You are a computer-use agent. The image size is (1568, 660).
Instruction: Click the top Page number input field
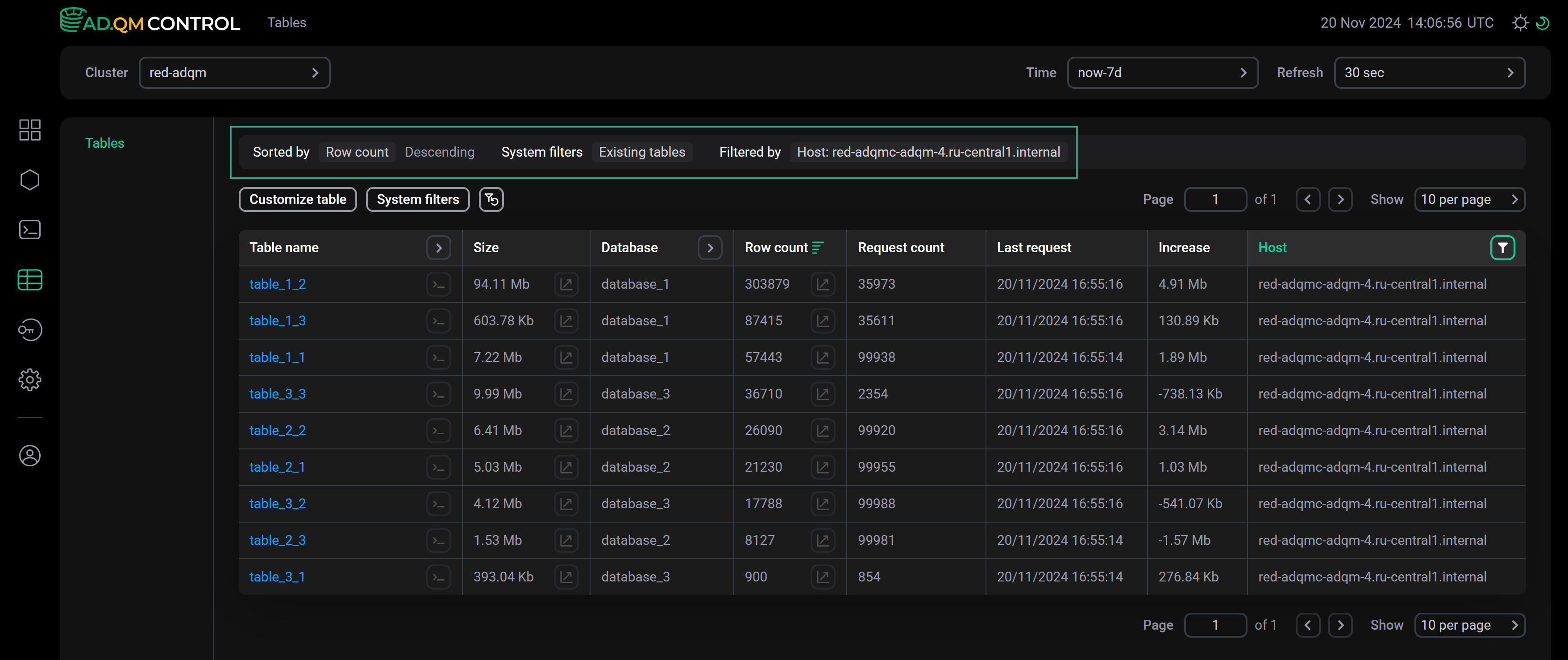pyautogui.click(x=1215, y=199)
